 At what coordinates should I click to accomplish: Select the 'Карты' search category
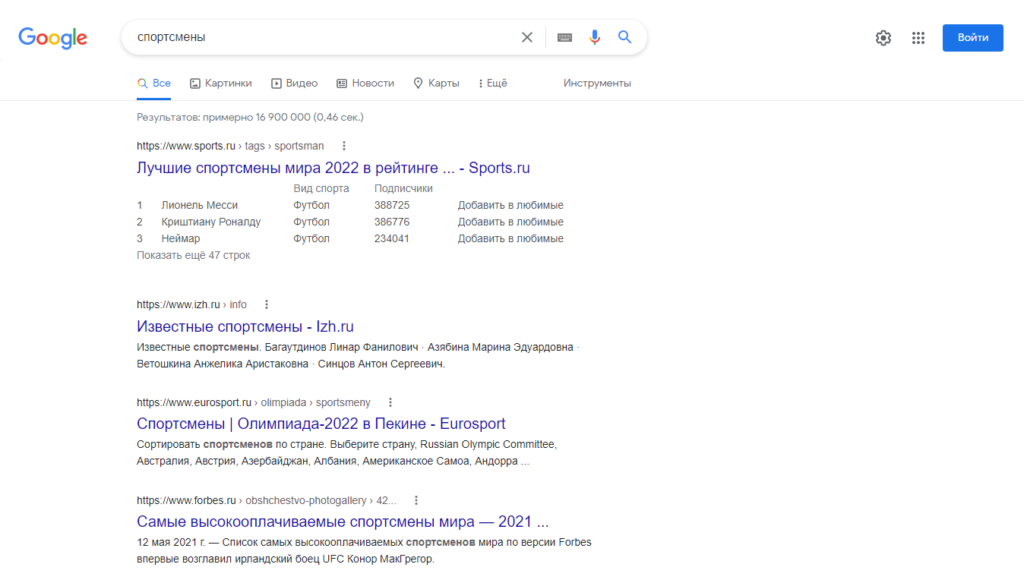tap(437, 83)
